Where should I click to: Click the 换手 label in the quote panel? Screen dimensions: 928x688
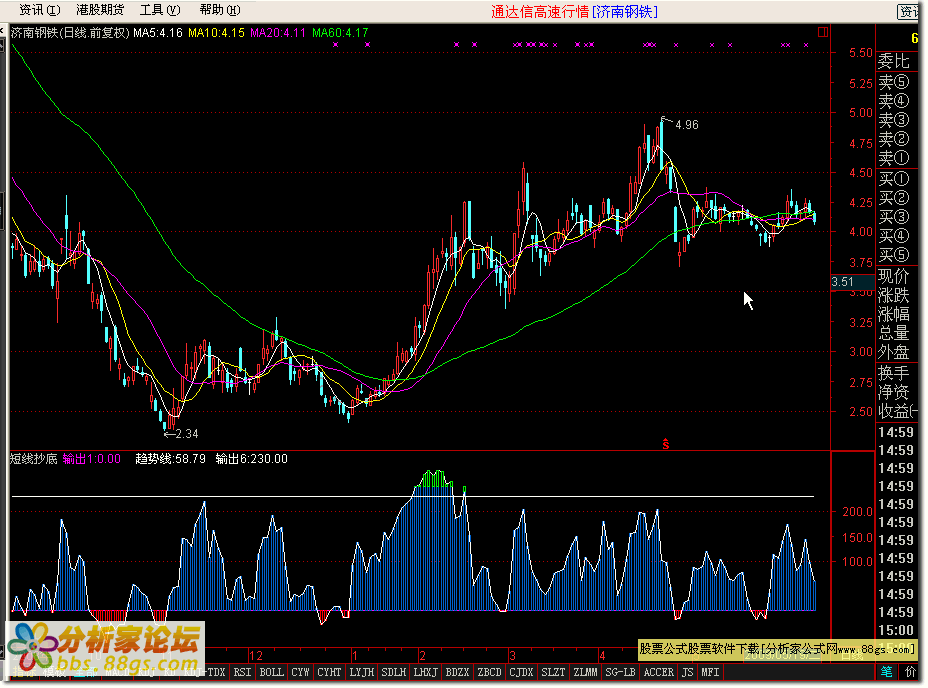tap(894, 373)
